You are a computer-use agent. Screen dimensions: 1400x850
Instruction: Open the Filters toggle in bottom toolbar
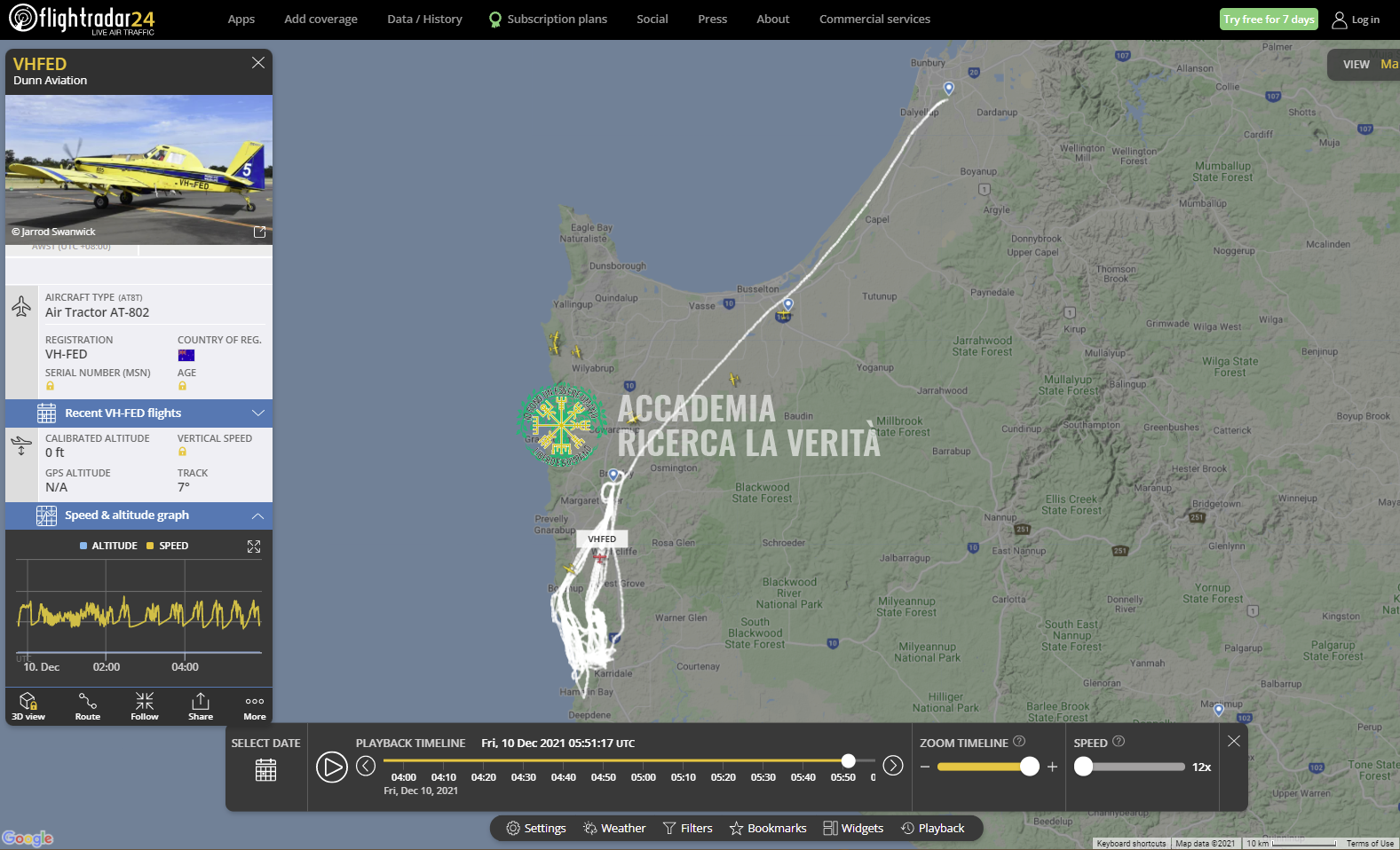(x=688, y=828)
